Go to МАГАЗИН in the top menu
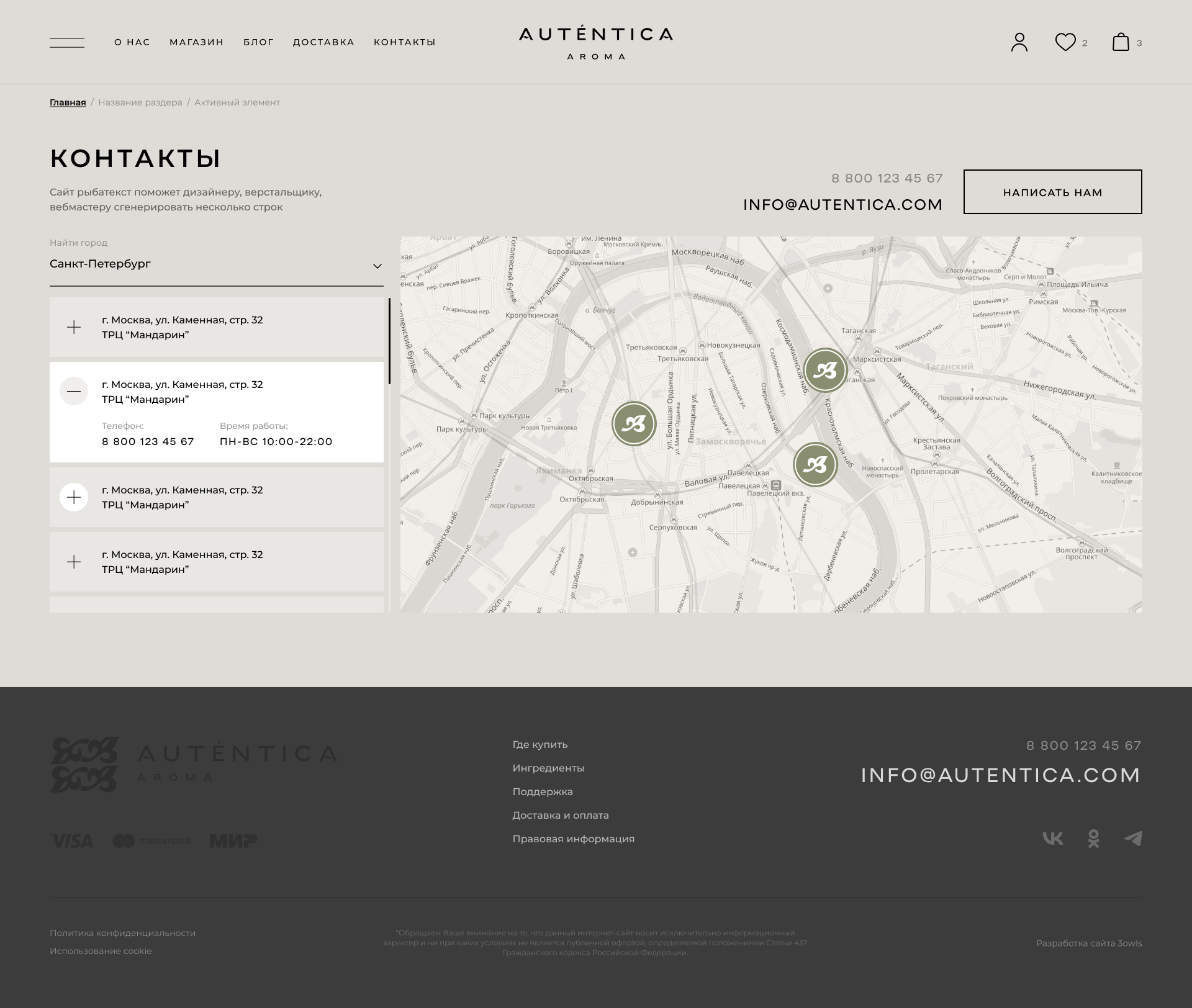 [x=196, y=42]
